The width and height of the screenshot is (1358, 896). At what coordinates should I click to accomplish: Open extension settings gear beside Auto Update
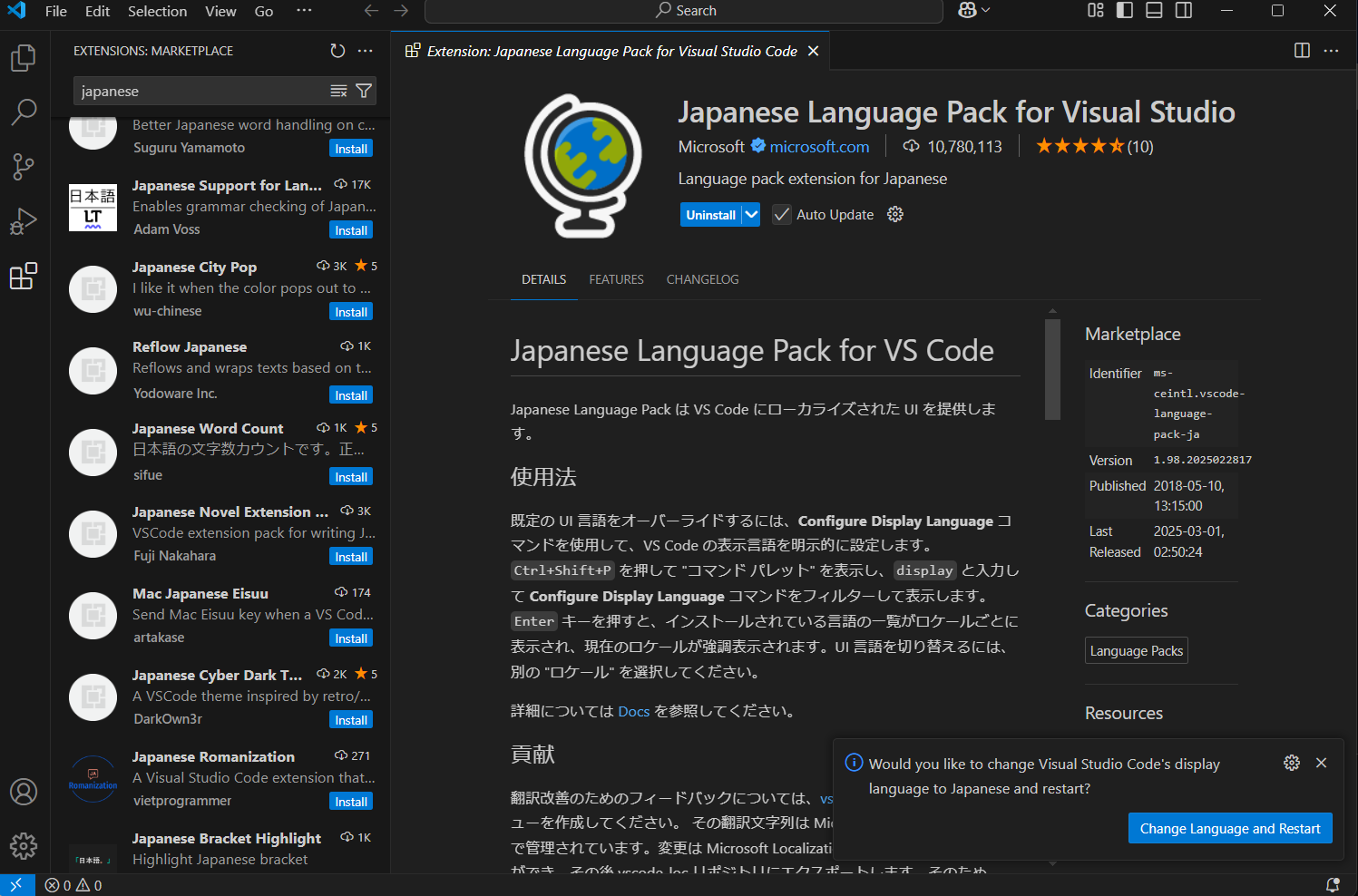coord(895,214)
